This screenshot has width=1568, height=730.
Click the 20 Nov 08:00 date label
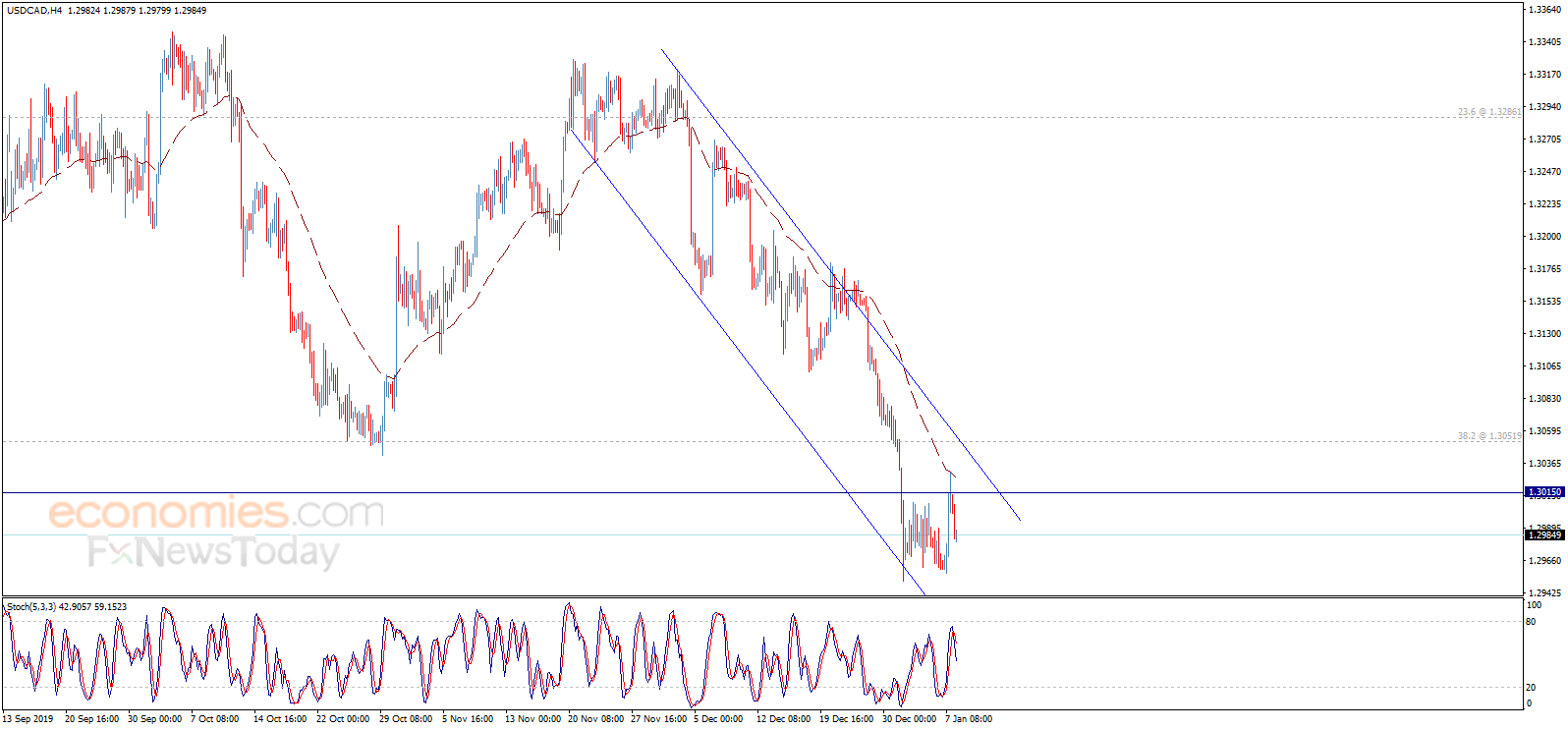click(595, 719)
